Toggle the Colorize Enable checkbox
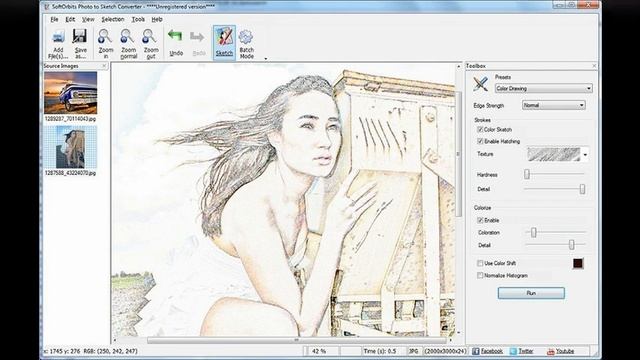 pyautogui.click(x=480, y=220)
